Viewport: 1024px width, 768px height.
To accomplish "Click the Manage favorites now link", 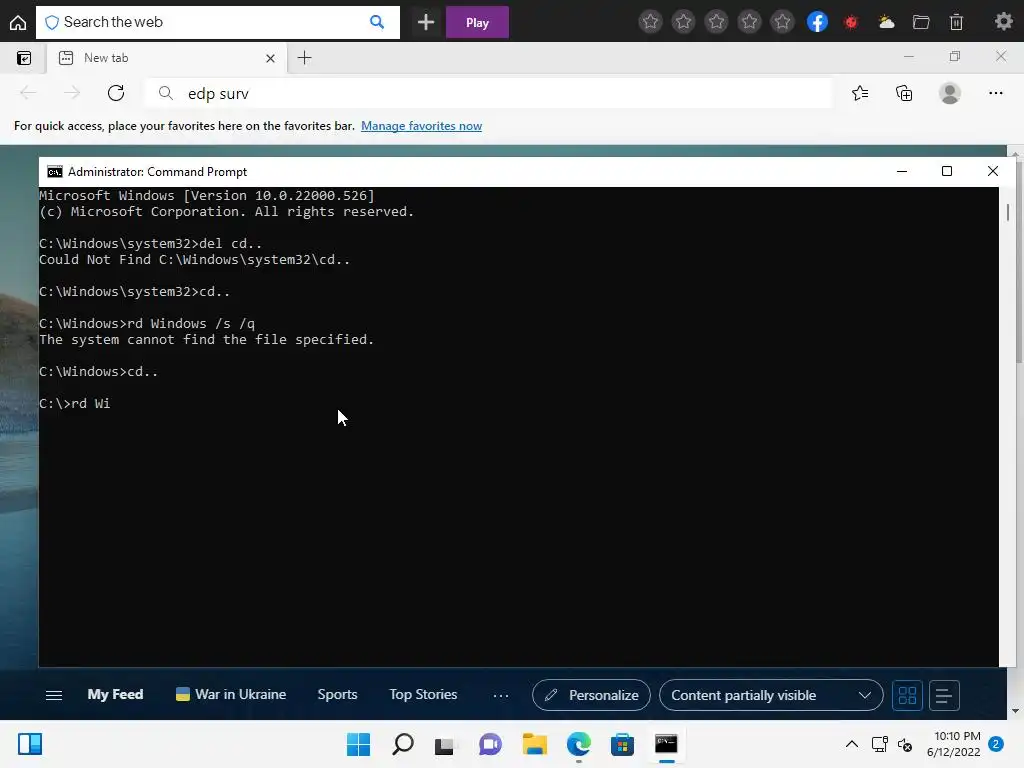I will [x=421, y=126].
